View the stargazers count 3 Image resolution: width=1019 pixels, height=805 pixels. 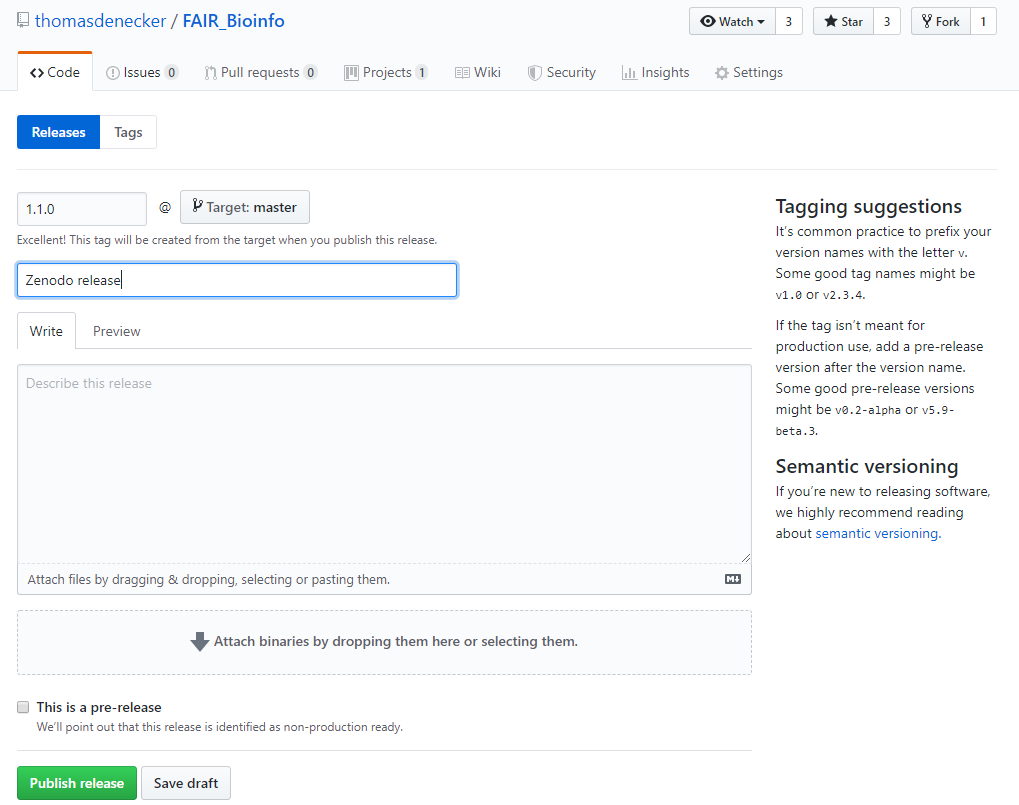[x=887, y=21]
